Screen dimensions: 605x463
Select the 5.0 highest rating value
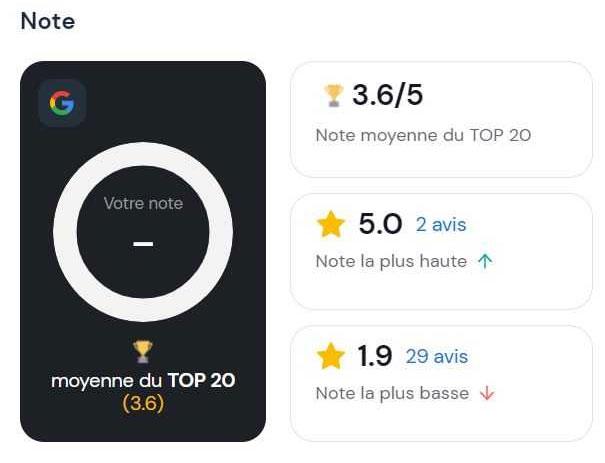coord(380,224)
